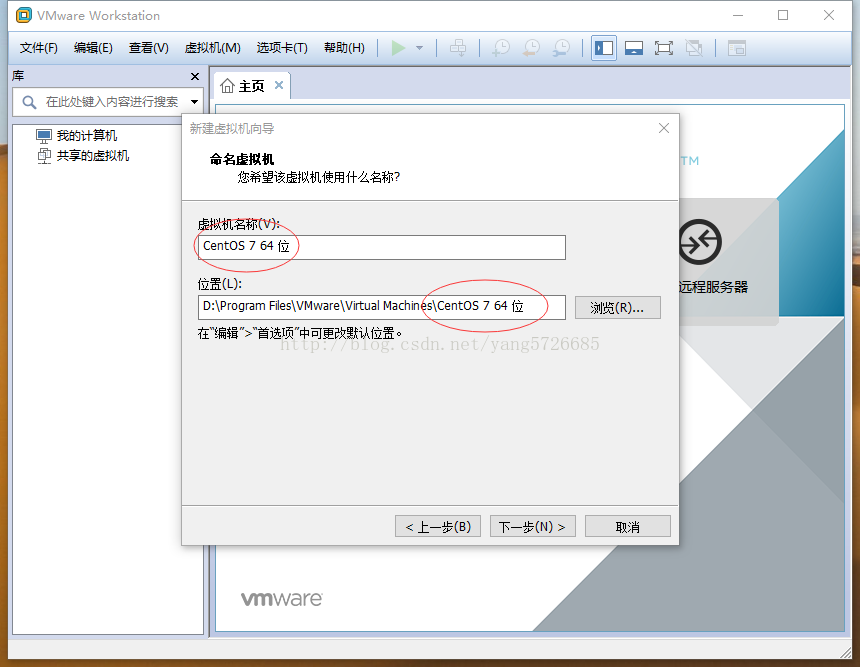
Task: Minimize the VMware Workstation window
Action: pos(738,15)
